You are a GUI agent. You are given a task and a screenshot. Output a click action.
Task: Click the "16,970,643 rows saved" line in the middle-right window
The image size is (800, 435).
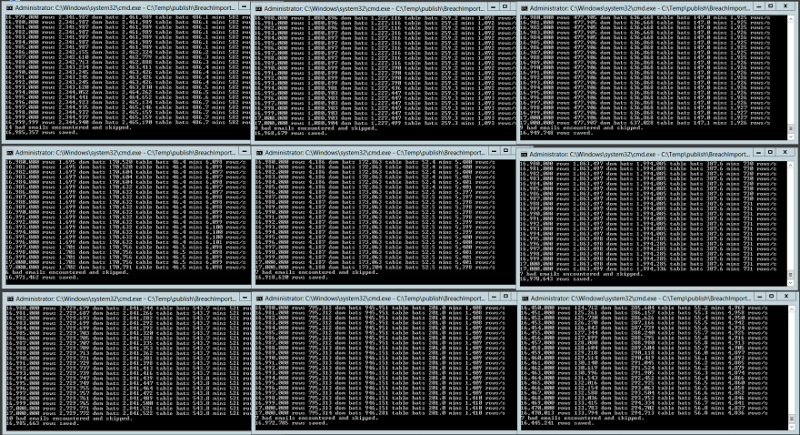(557, 279)
